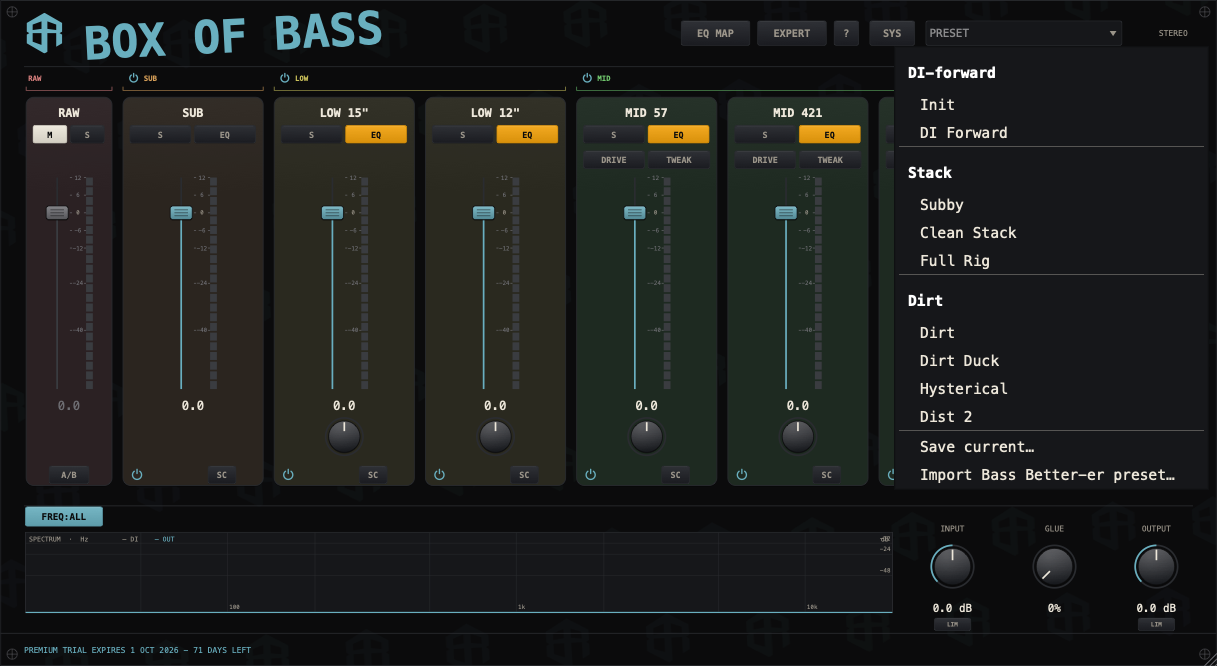
Task: Open DRIVE on the MID 421 channel
Action: click(765, 160)
